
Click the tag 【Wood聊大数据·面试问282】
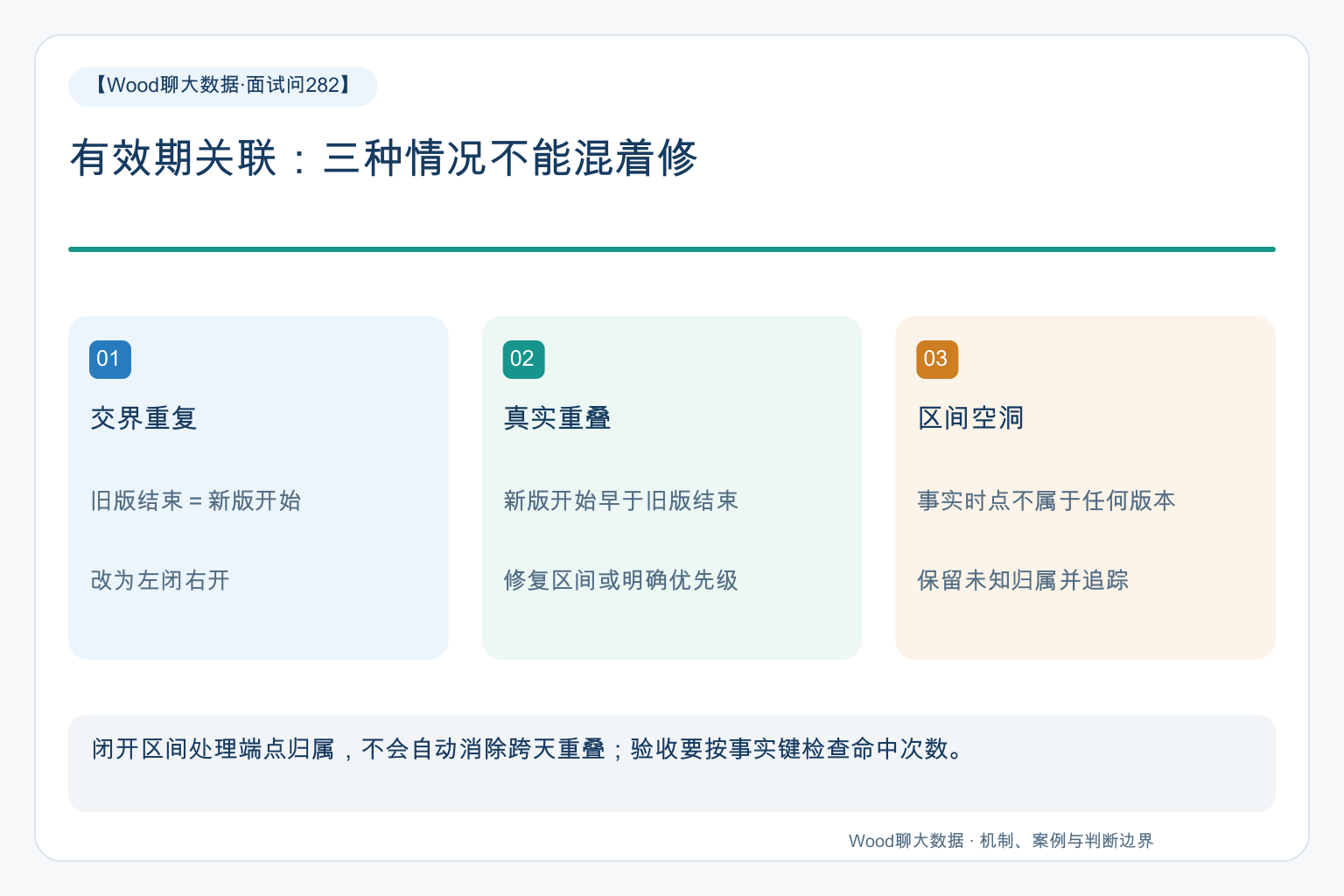point(223,86)
